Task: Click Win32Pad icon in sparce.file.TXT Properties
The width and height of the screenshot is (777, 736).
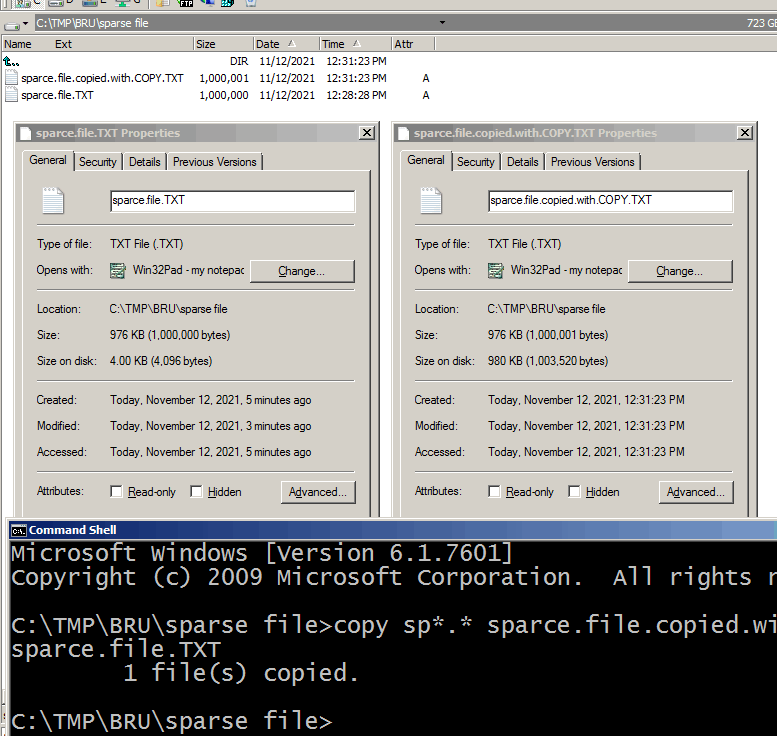Action: point(118,271)
